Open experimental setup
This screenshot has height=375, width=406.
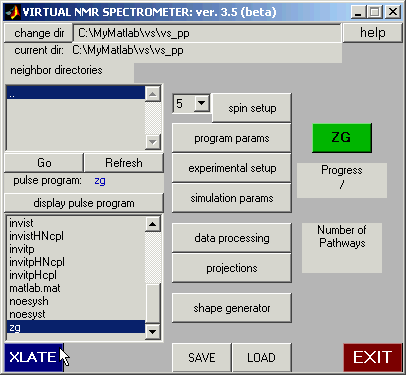click(232, 168)
